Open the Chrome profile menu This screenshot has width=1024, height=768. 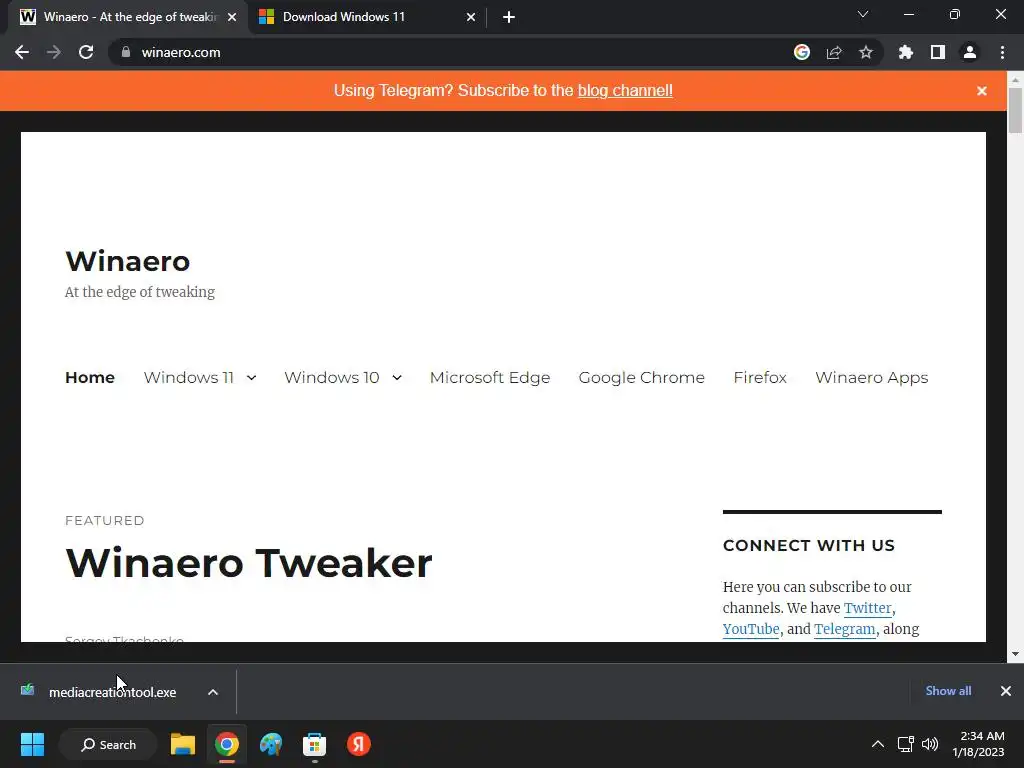click(x=970, y=52)
